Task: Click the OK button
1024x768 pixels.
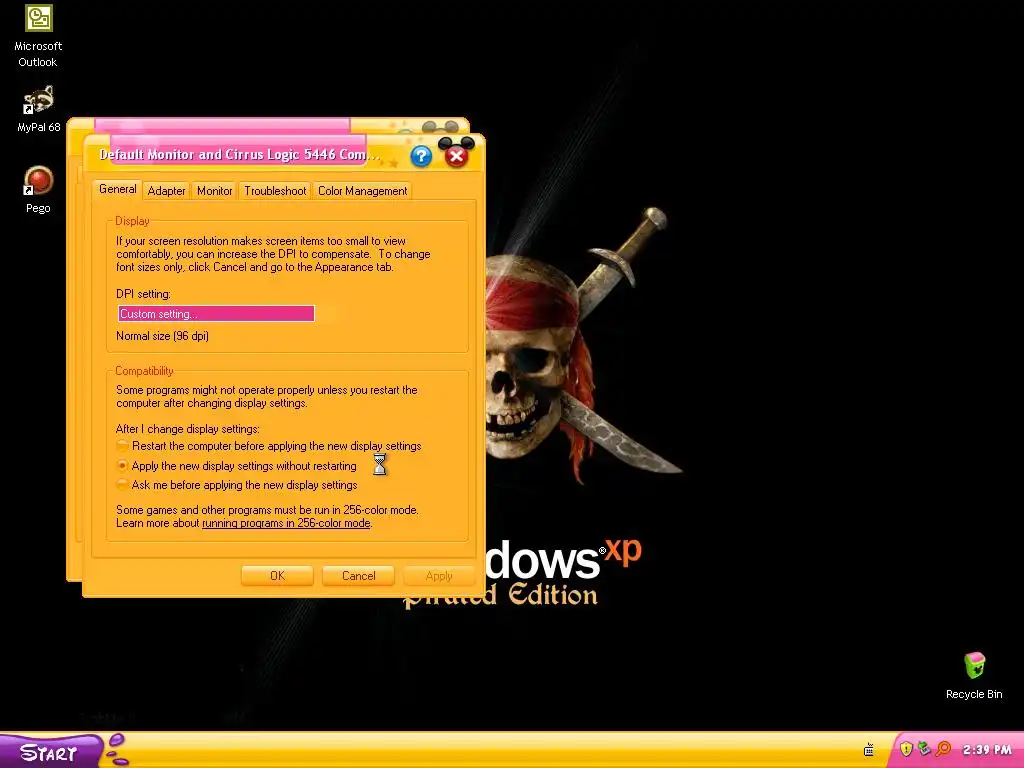Action: (x=277, y=575)
